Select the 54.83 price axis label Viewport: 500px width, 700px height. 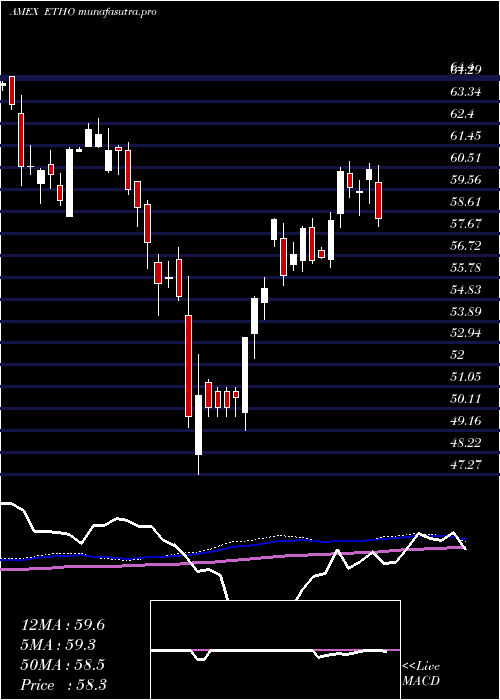click(466, 290)
